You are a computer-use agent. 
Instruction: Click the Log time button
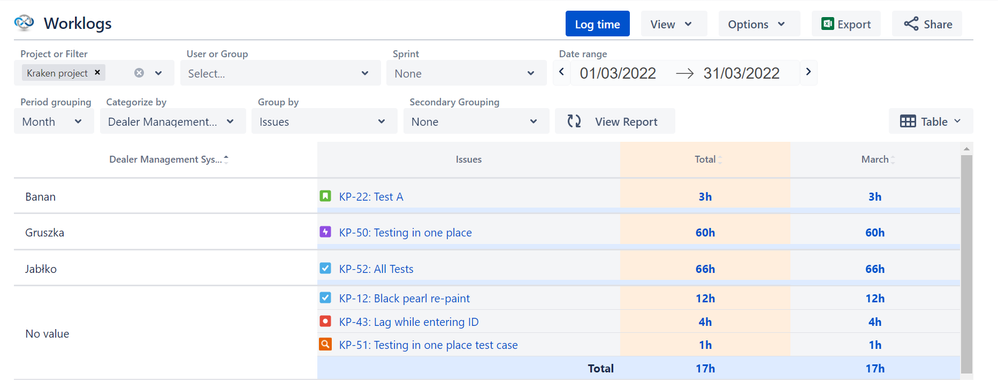(598, 24)
